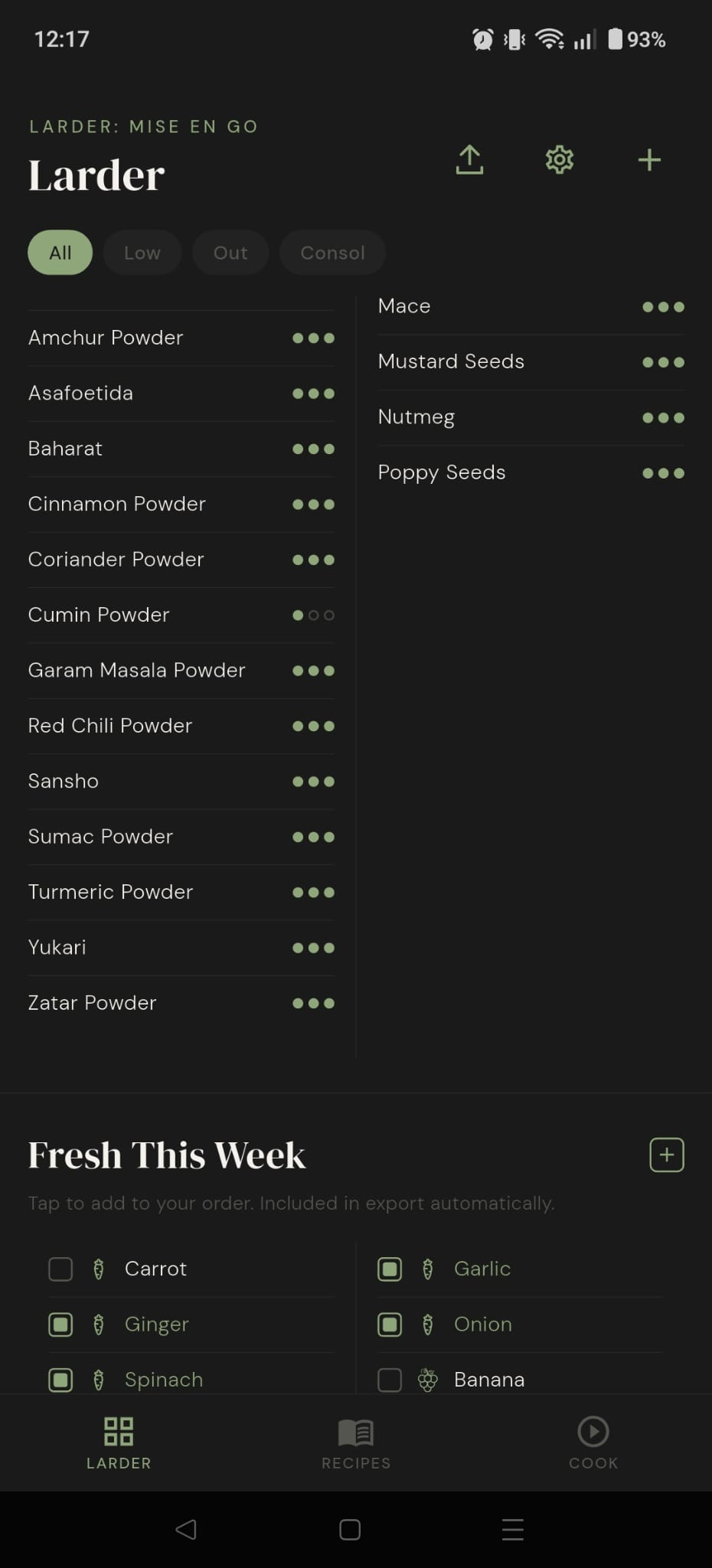712x1568 pixels.
Task: Add fresh item using boxed plus icon
Action: pyautogui.click(x=667, y=1155)
